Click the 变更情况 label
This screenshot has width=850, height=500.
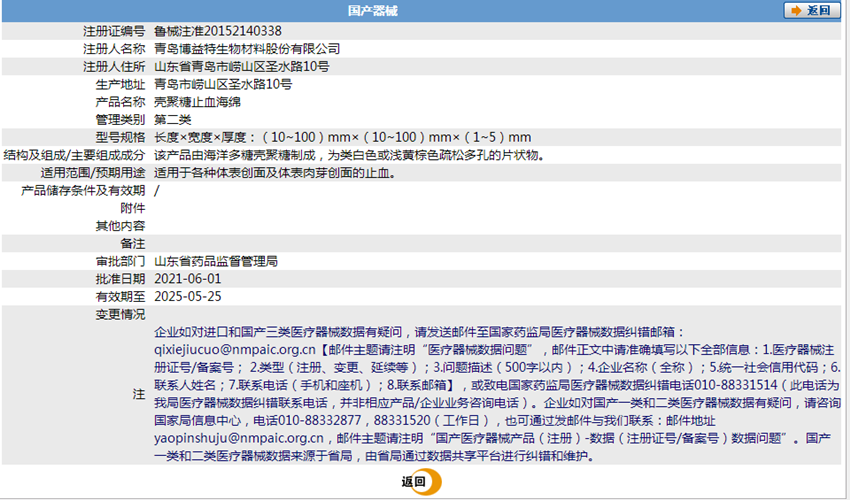[x=120, y=315]
